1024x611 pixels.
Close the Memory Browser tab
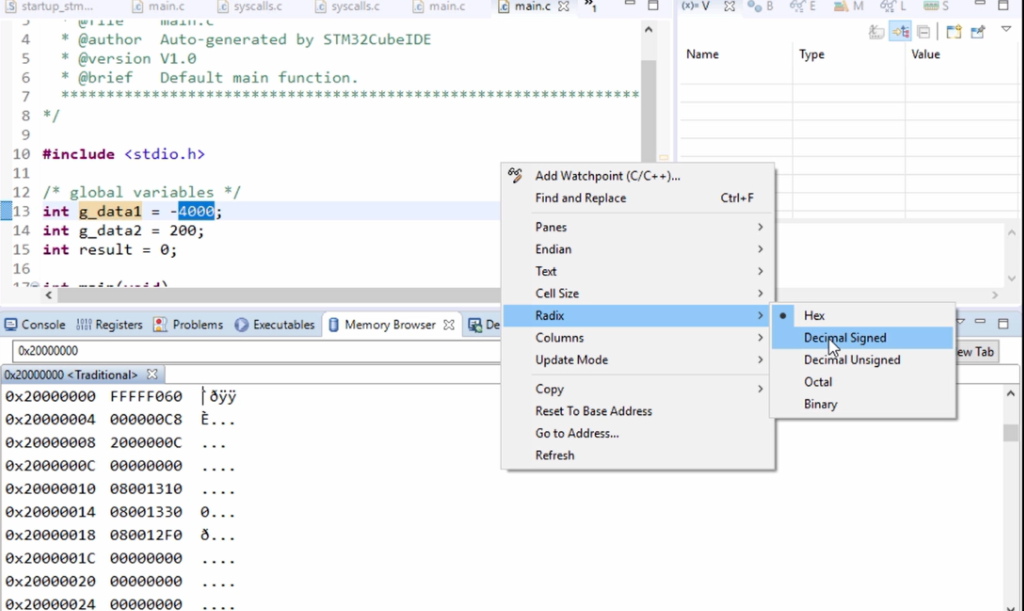click(449, 324)
